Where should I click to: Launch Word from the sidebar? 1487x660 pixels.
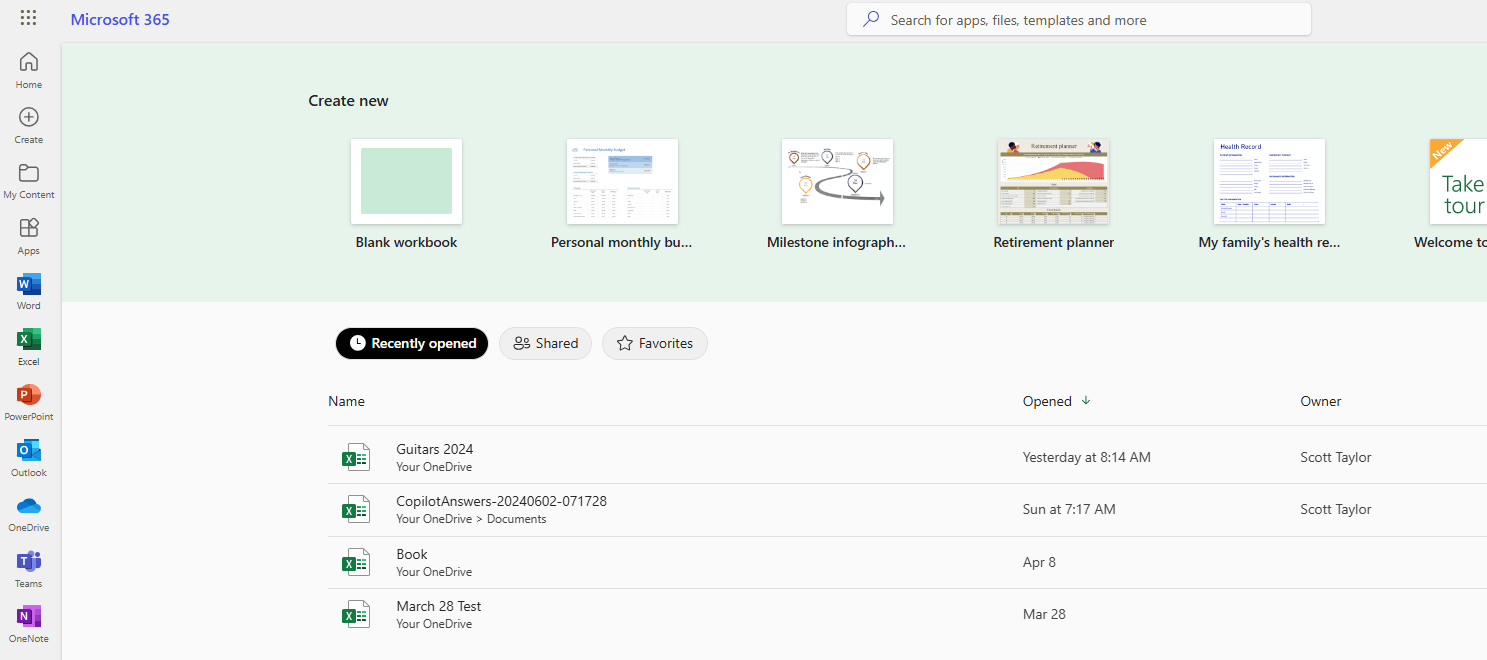click(29, 292)
